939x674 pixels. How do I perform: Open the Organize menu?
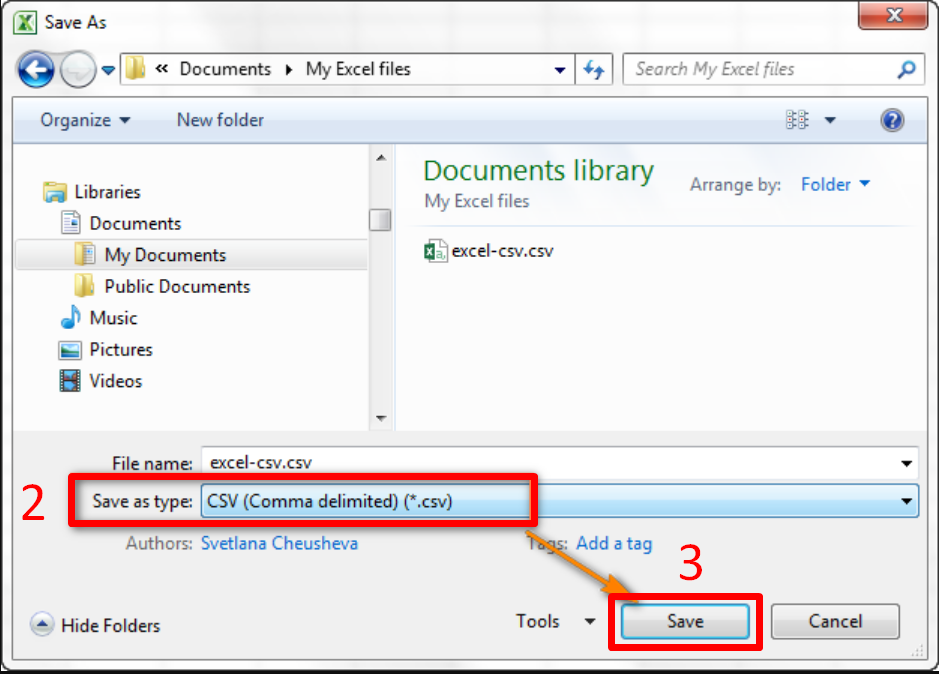(84, 120)
